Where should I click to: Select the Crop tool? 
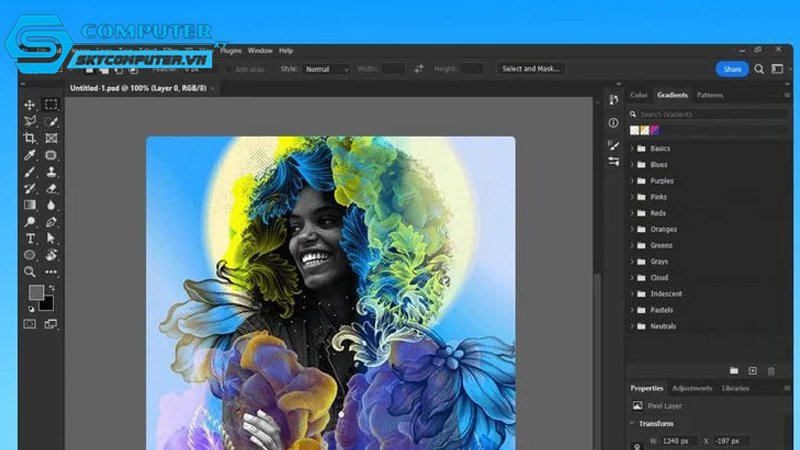pos(30,138)
